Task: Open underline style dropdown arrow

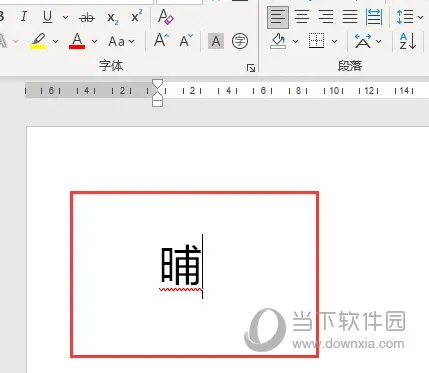Action: coord(65,17)
